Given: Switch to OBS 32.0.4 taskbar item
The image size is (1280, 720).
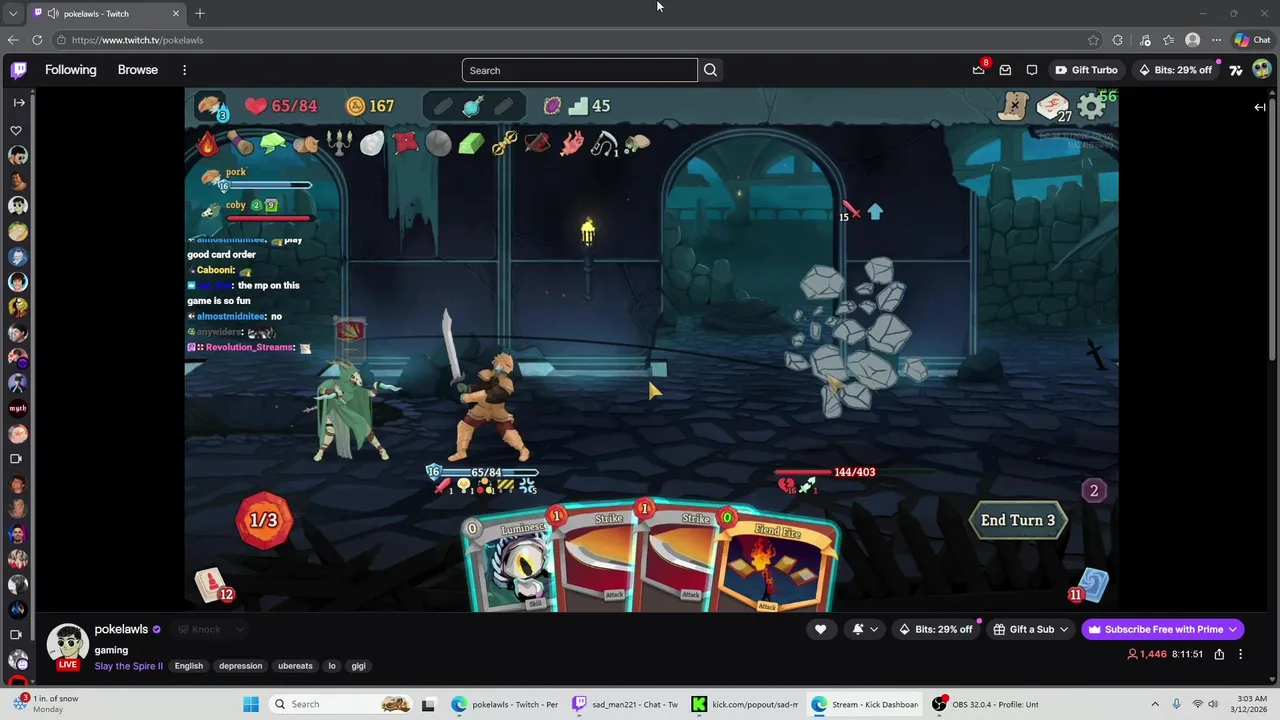Looking at the screenshot, I should 986,704.
